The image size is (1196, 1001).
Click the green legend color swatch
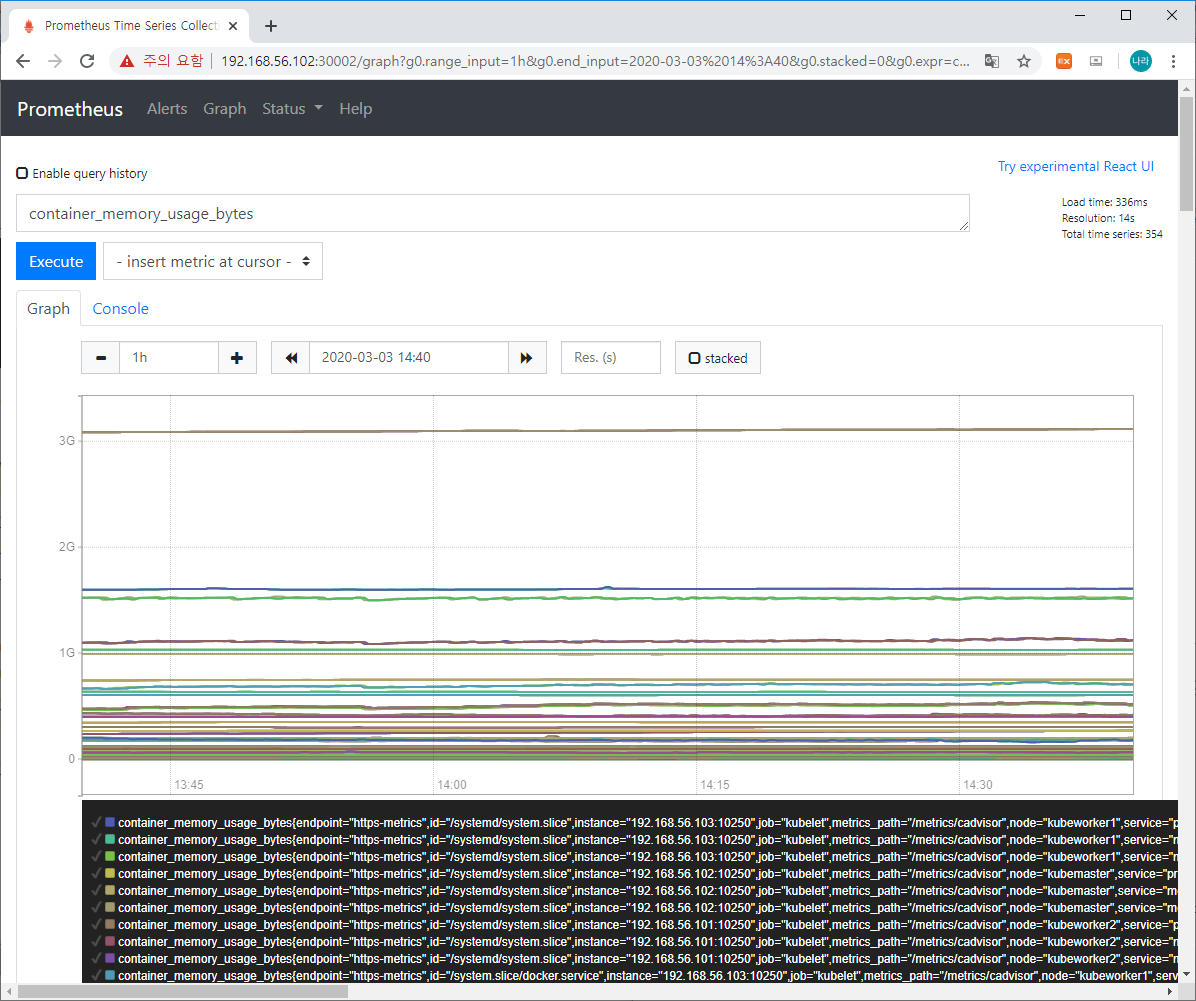click(x=110, y=857)
